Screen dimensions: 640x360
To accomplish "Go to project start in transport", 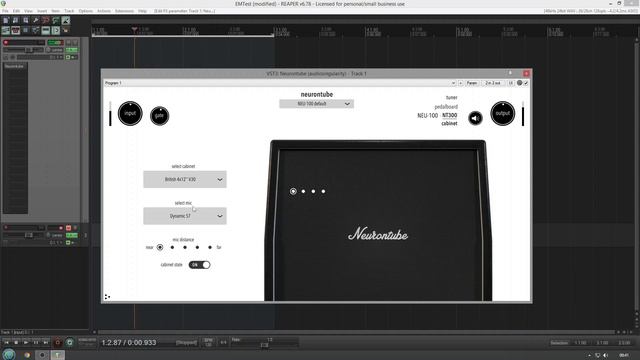I will pyautogui.click(x=7, y=342).
